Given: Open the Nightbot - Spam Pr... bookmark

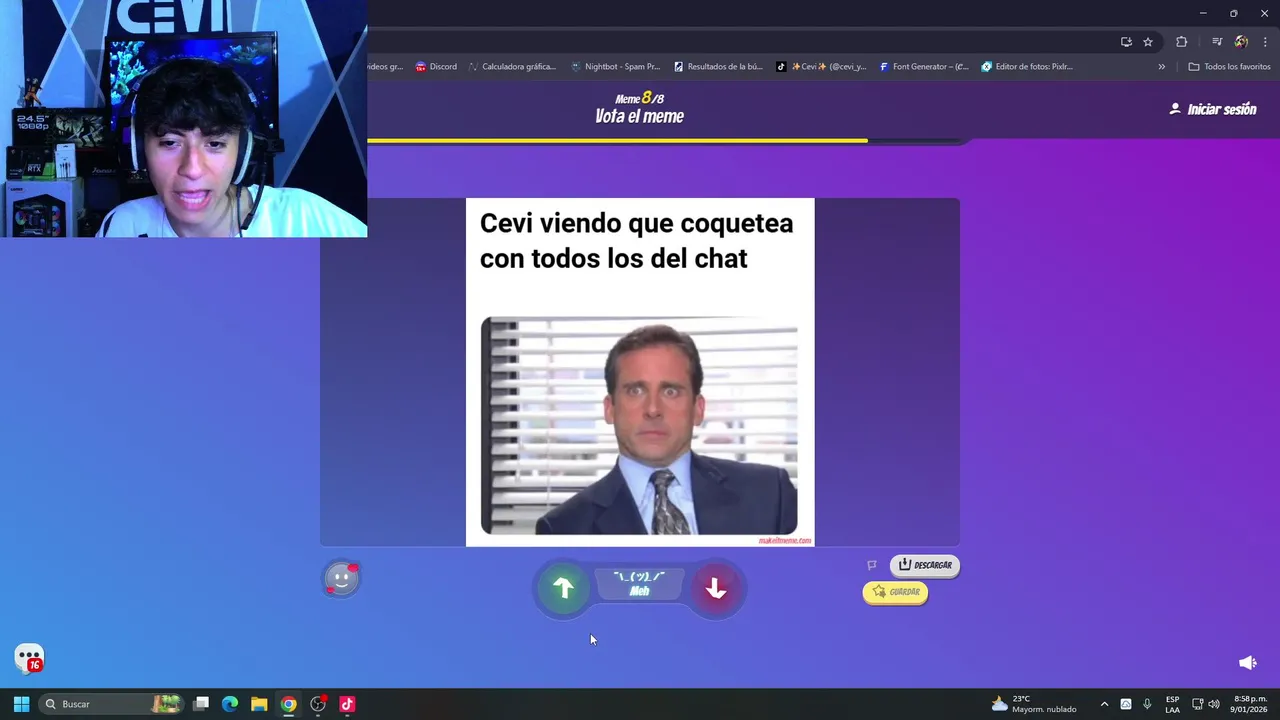Looking at the screenshot, I should coord(615,67).
